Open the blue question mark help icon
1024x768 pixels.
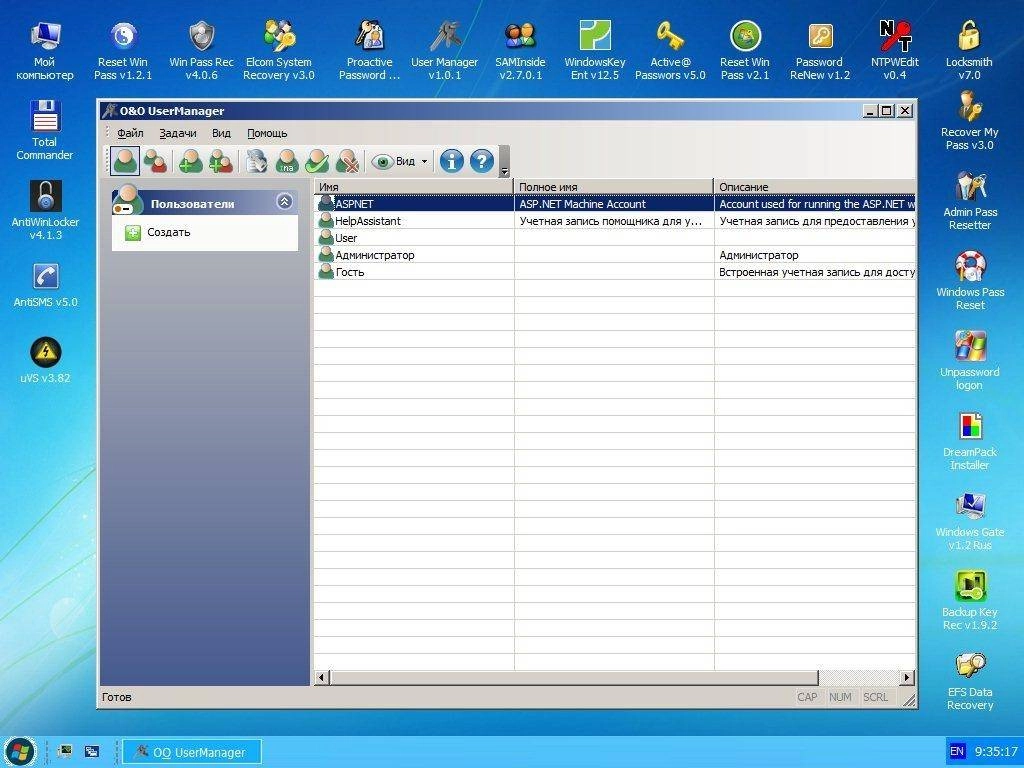pyautogui.click(x=482, y=161)
